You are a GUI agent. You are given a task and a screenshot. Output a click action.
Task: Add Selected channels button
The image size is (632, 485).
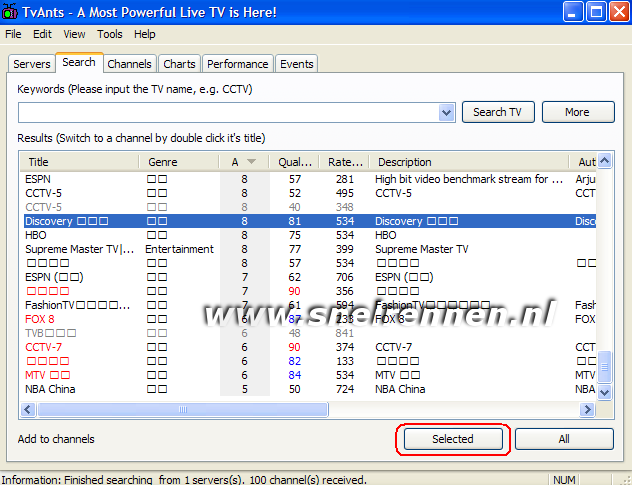coord(453,439)
